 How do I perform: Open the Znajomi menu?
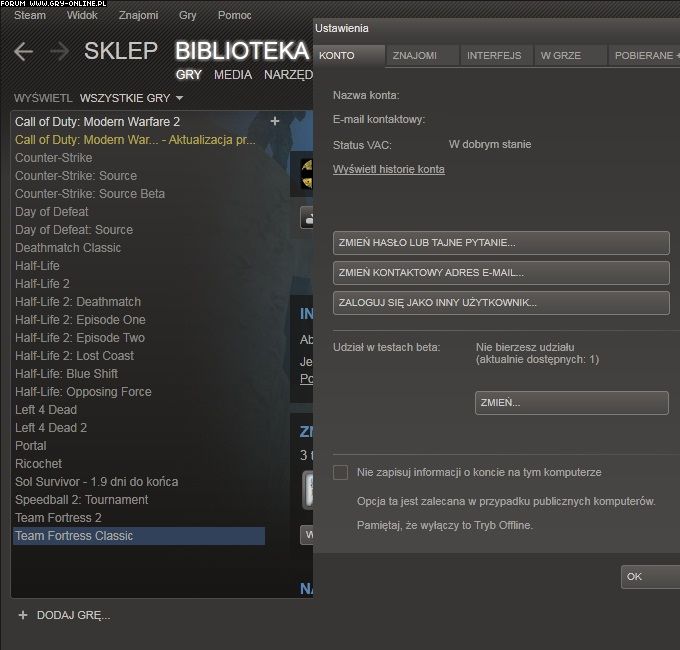pyautogui.click(x=138, y=15)
